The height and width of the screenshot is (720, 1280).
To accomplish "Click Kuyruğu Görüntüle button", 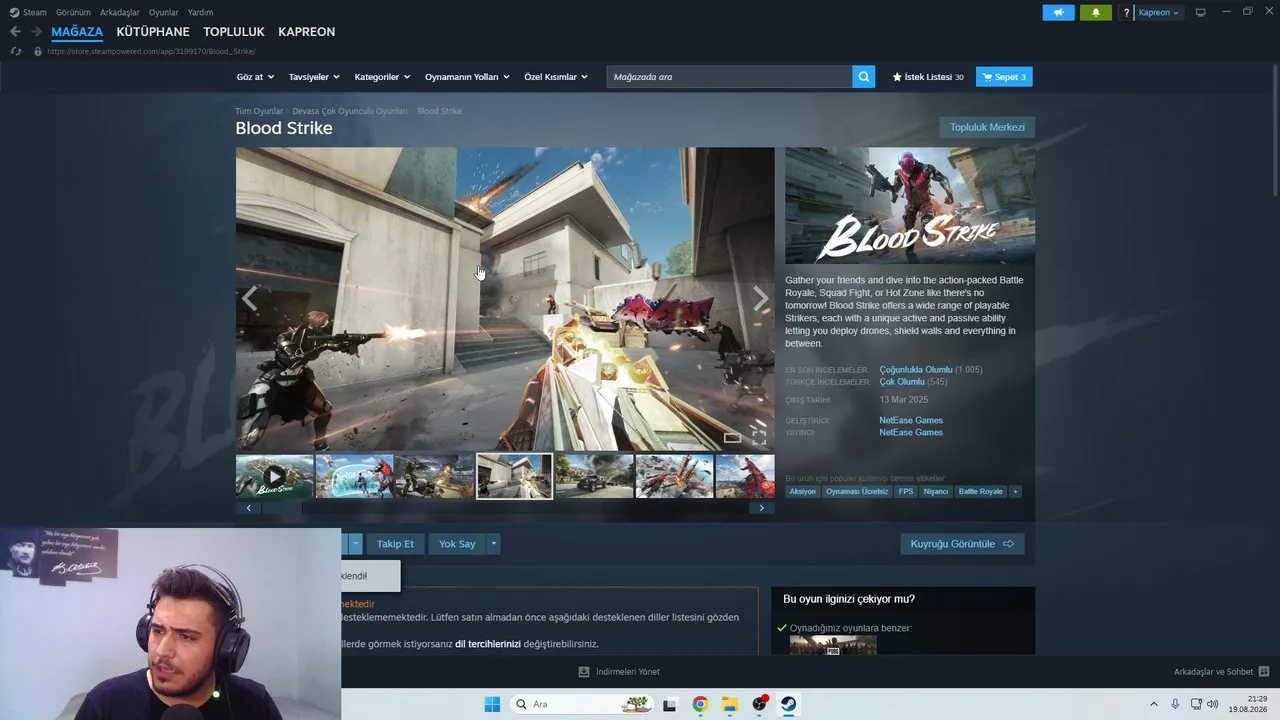I will (x=962, y=544).
